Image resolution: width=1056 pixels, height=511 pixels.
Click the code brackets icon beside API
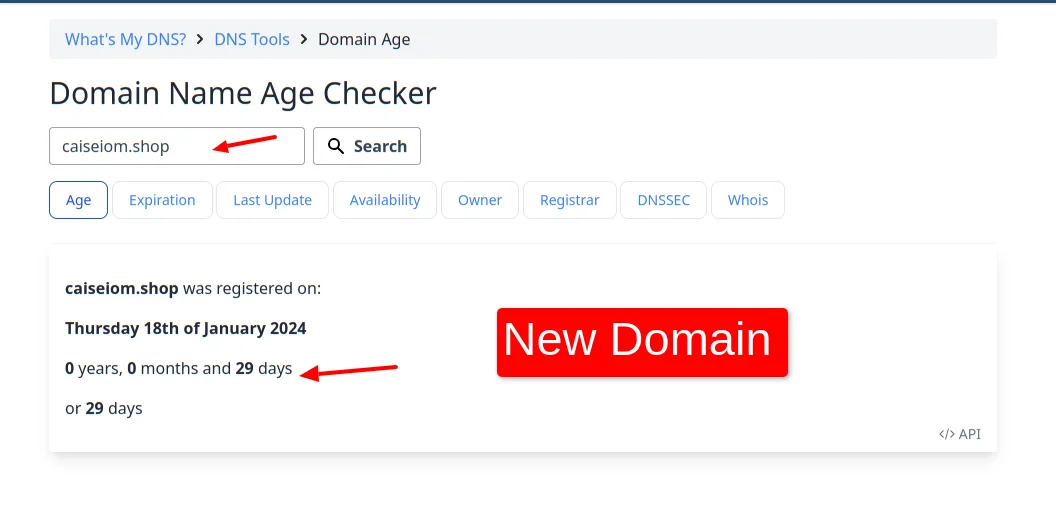pos(946,434)
